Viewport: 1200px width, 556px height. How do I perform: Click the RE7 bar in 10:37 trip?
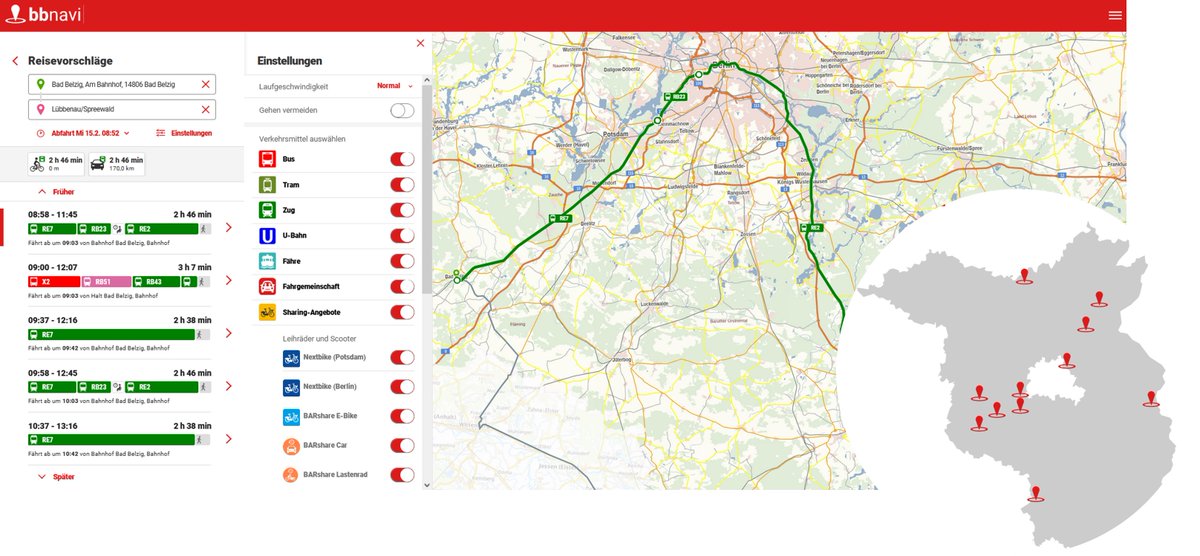111,440
